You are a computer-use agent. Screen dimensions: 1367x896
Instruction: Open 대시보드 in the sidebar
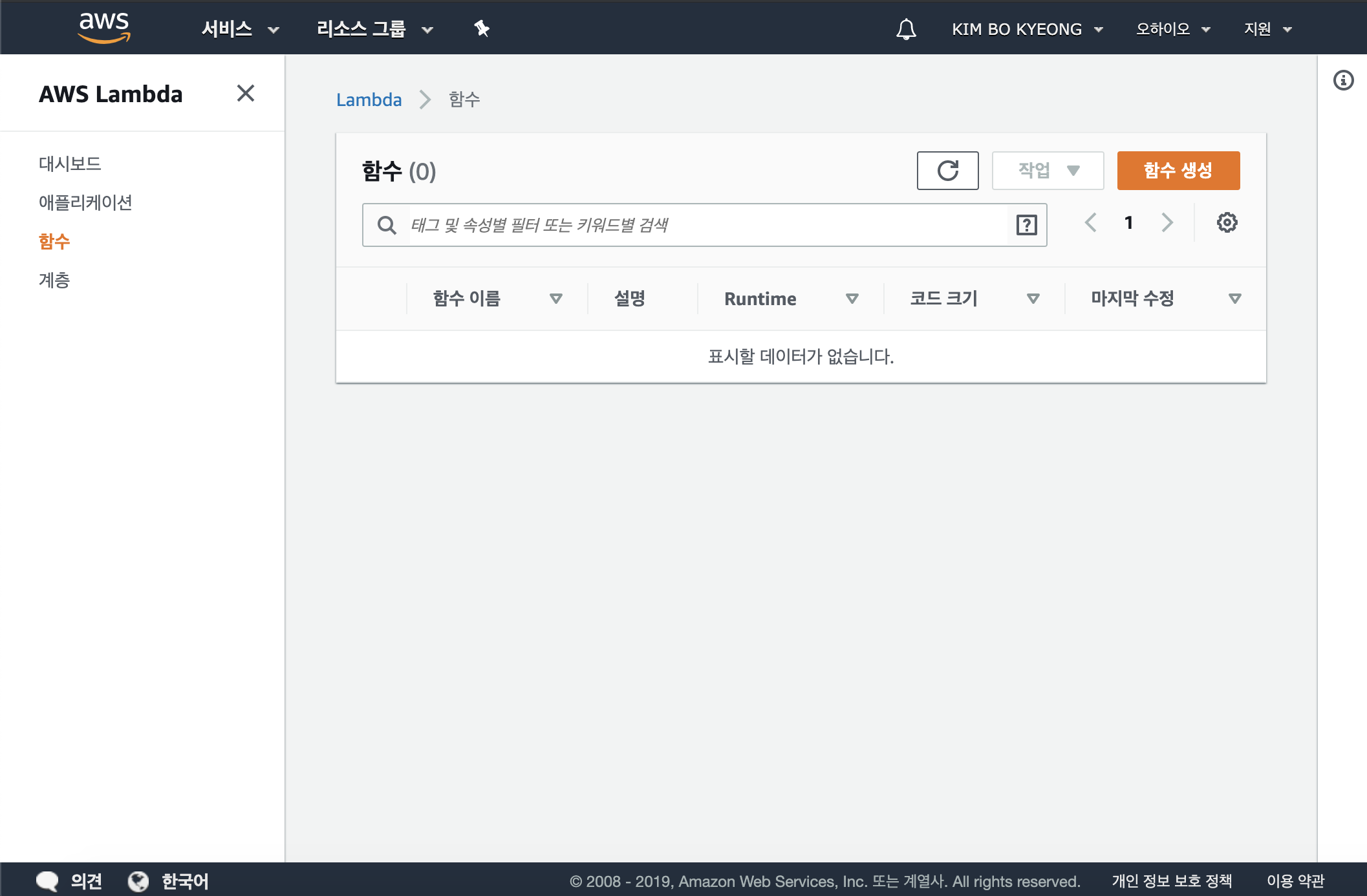(70, 164)
